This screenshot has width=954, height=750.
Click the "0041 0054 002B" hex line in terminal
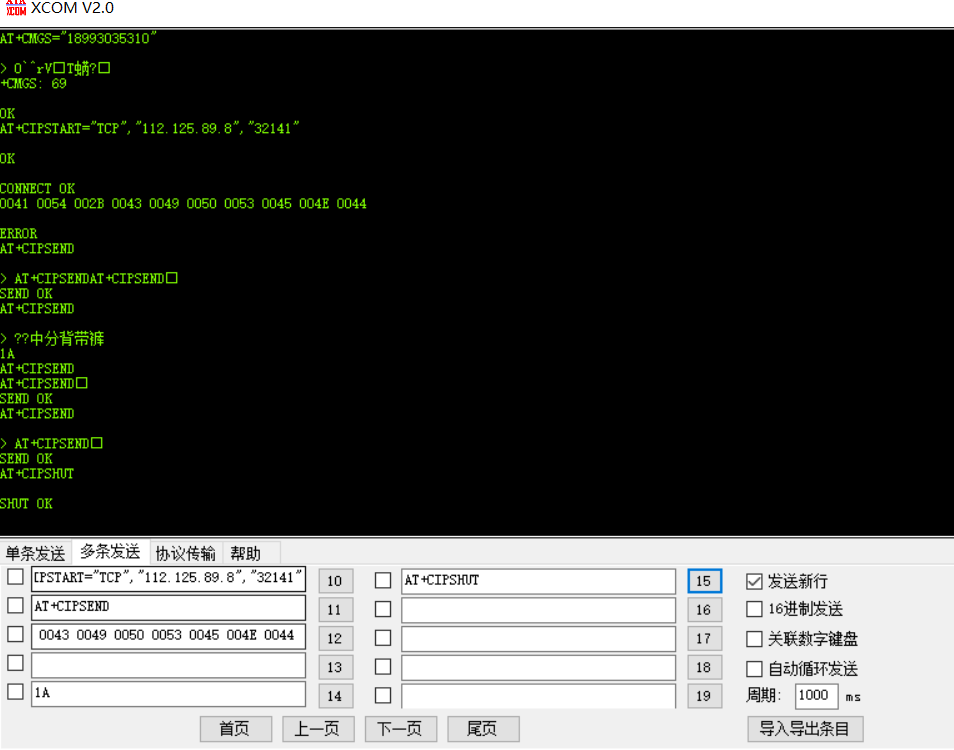(183, 204)
